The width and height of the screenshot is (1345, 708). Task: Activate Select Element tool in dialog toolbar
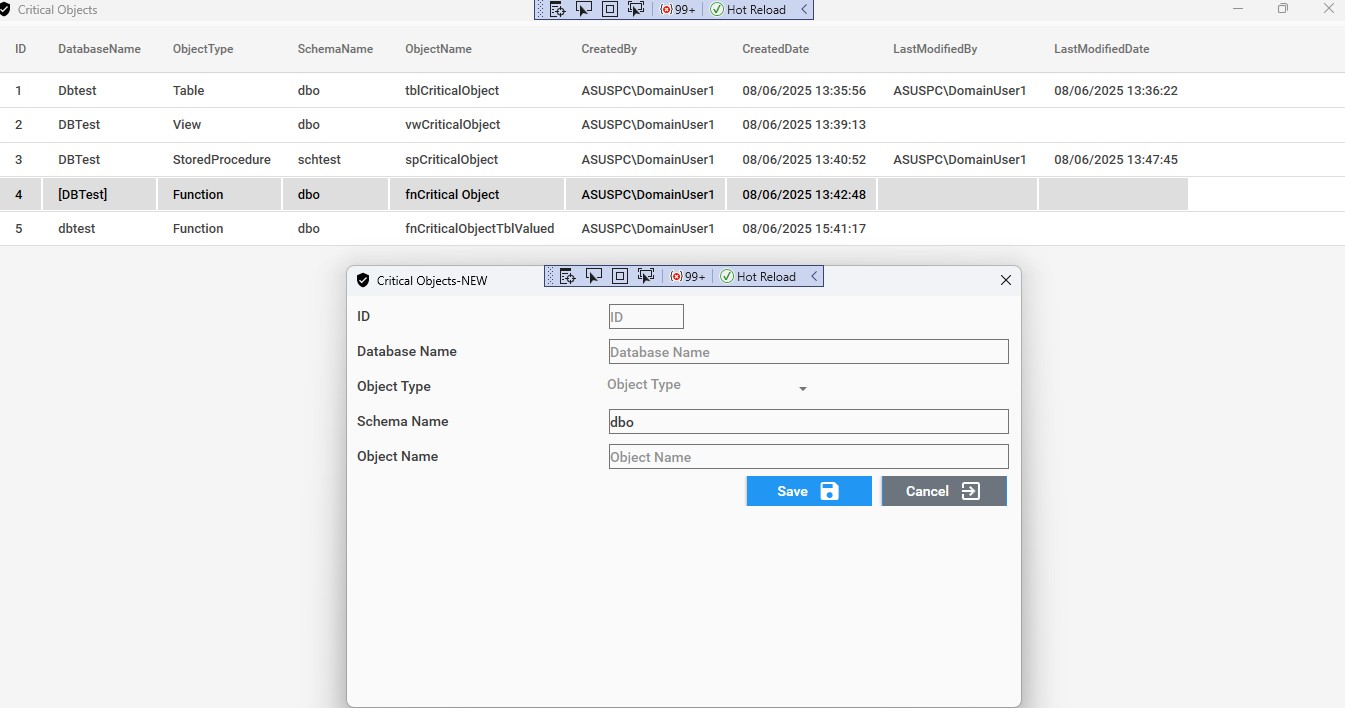tap(594, 276)
